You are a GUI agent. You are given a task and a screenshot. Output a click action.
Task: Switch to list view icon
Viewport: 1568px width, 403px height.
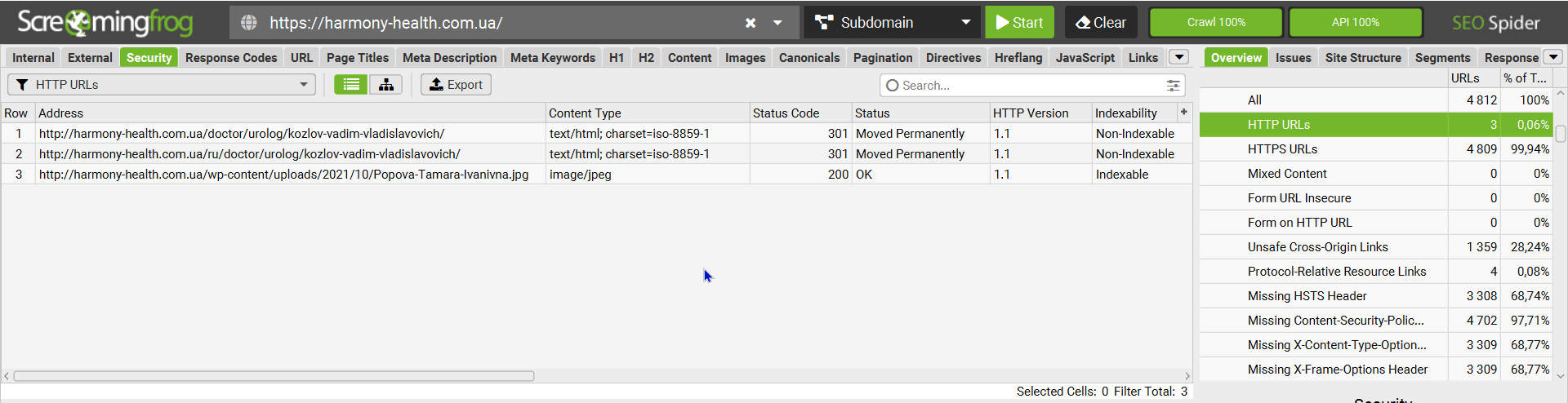(x=351, y=85)
